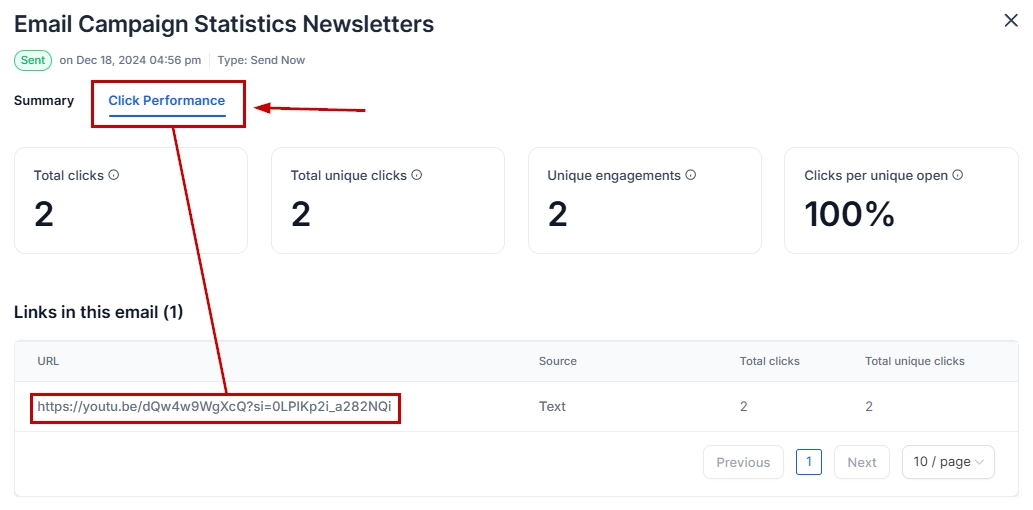
Task: Click the Total unique clicks column header
Action: pos(914,361)
